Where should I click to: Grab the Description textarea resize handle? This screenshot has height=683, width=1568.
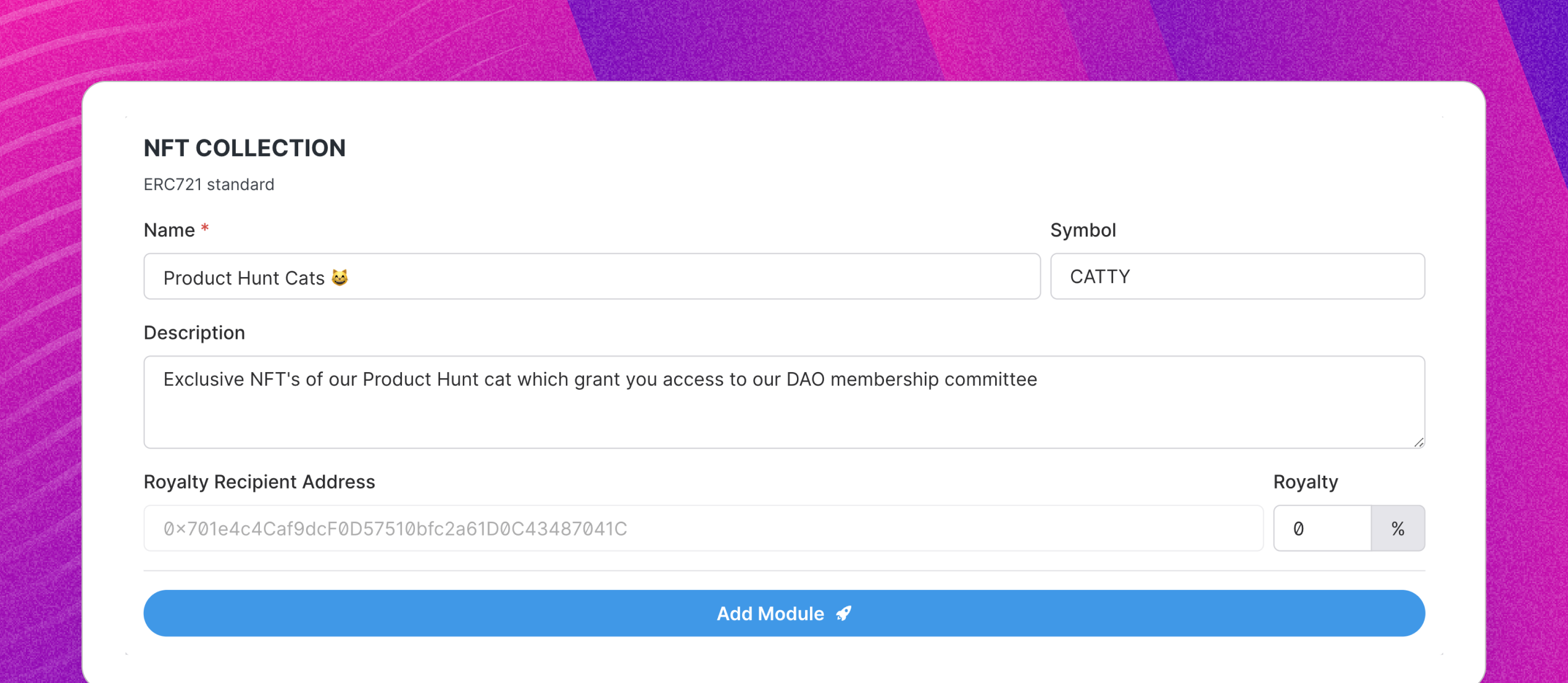1419,442
